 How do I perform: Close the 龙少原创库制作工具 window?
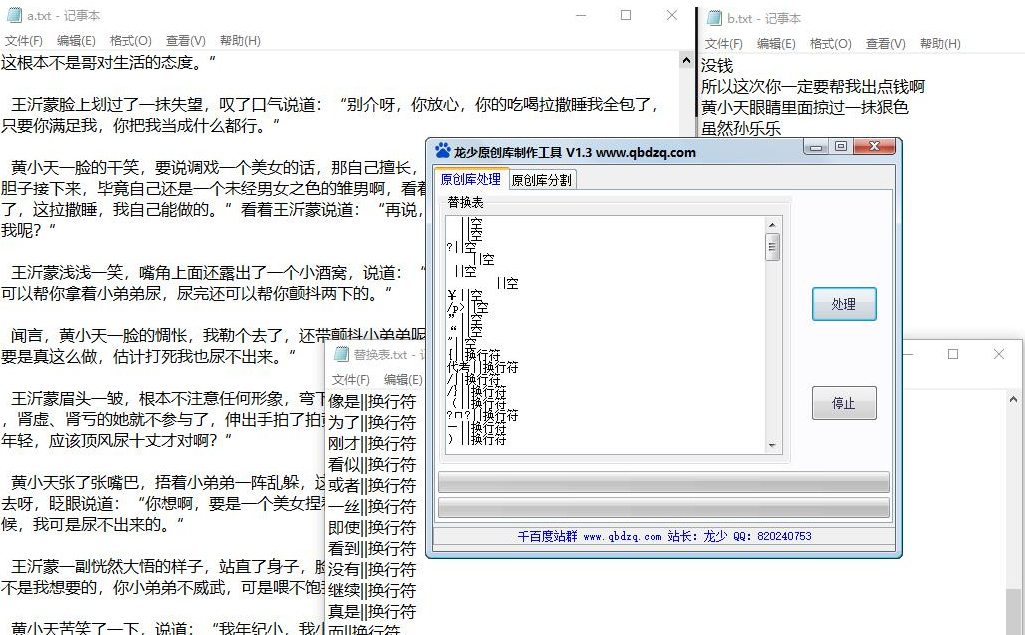[x=872, y=147]
